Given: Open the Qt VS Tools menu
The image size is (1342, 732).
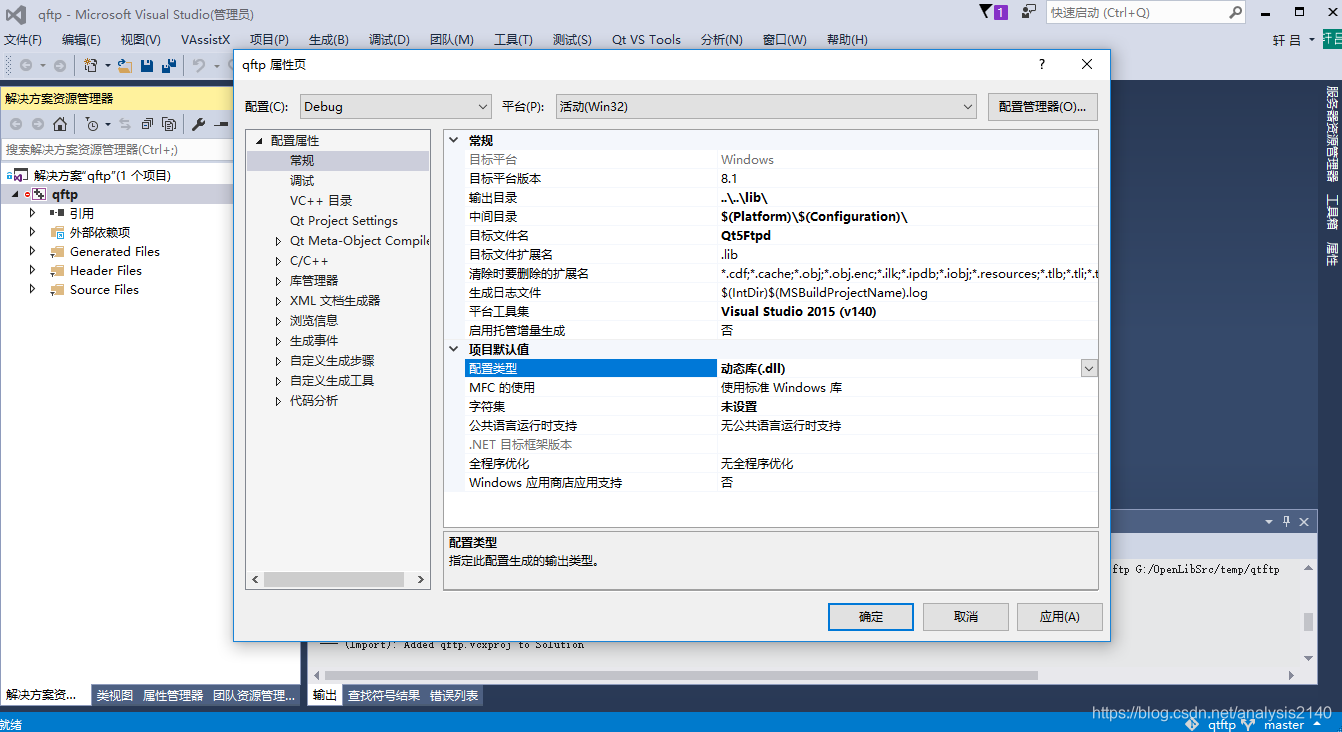Looking at the screenshot, I should pyautogui.click(x=646, y=39).
